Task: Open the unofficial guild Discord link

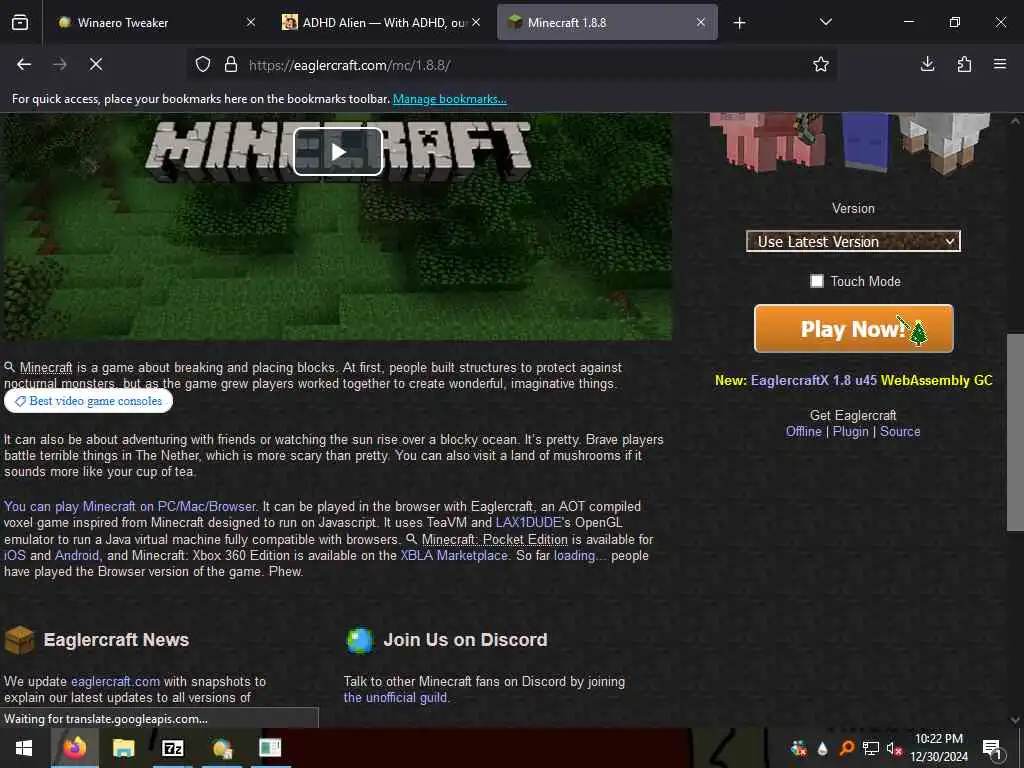Action: pyautogui.click(x=395, y=697)
